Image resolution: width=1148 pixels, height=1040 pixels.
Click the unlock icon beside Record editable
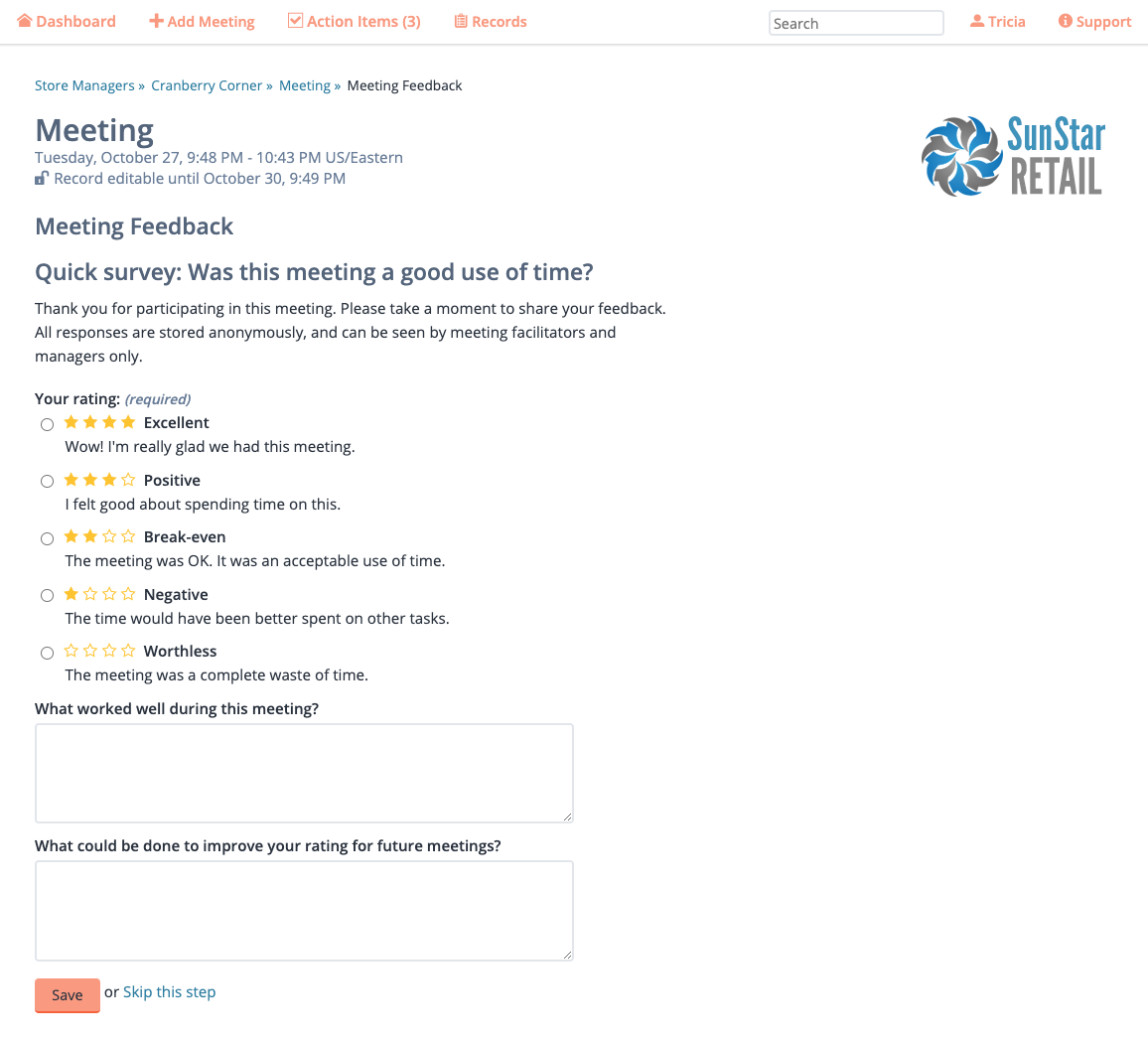pos(42,178)
